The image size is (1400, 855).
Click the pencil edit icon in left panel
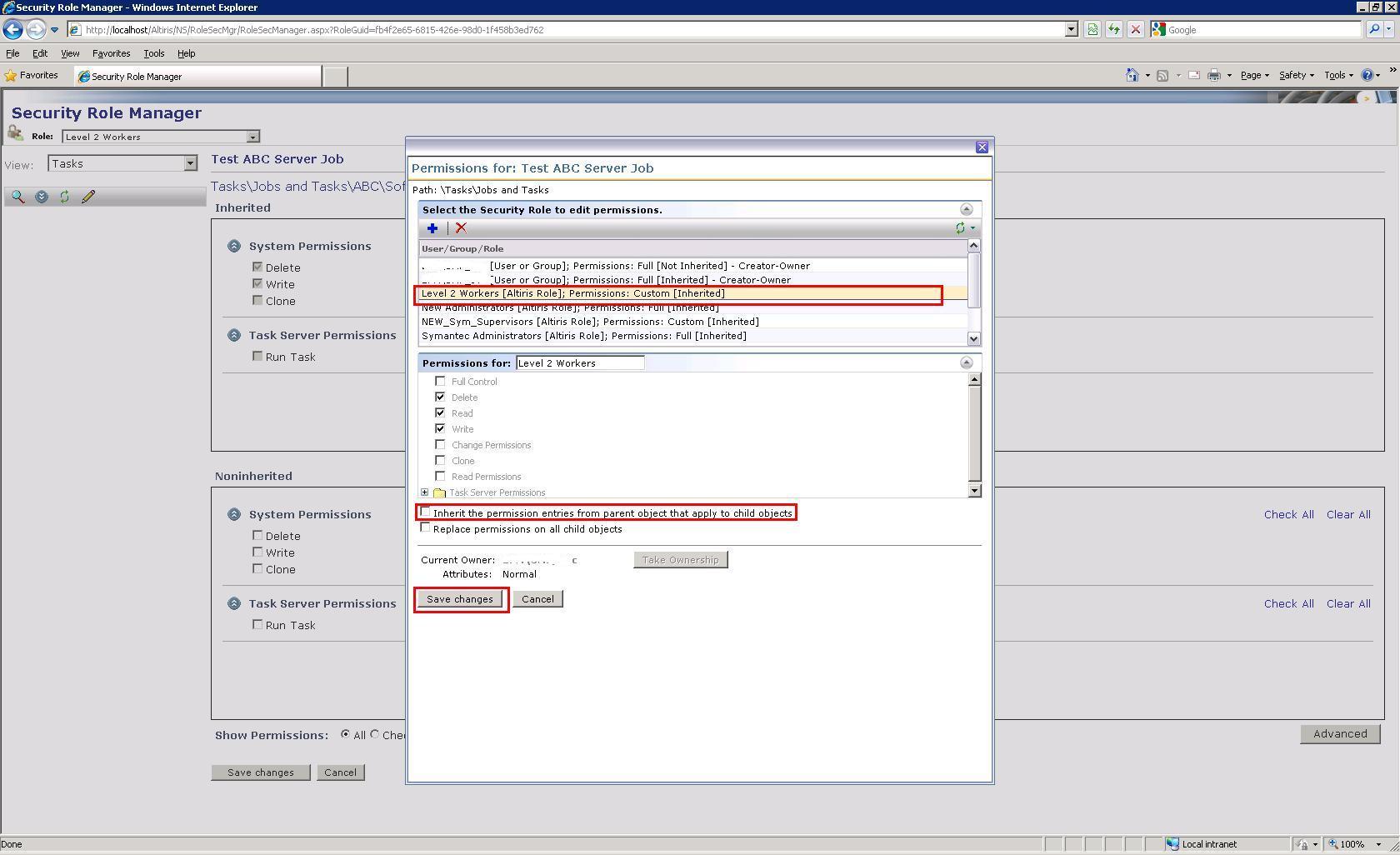88,197
